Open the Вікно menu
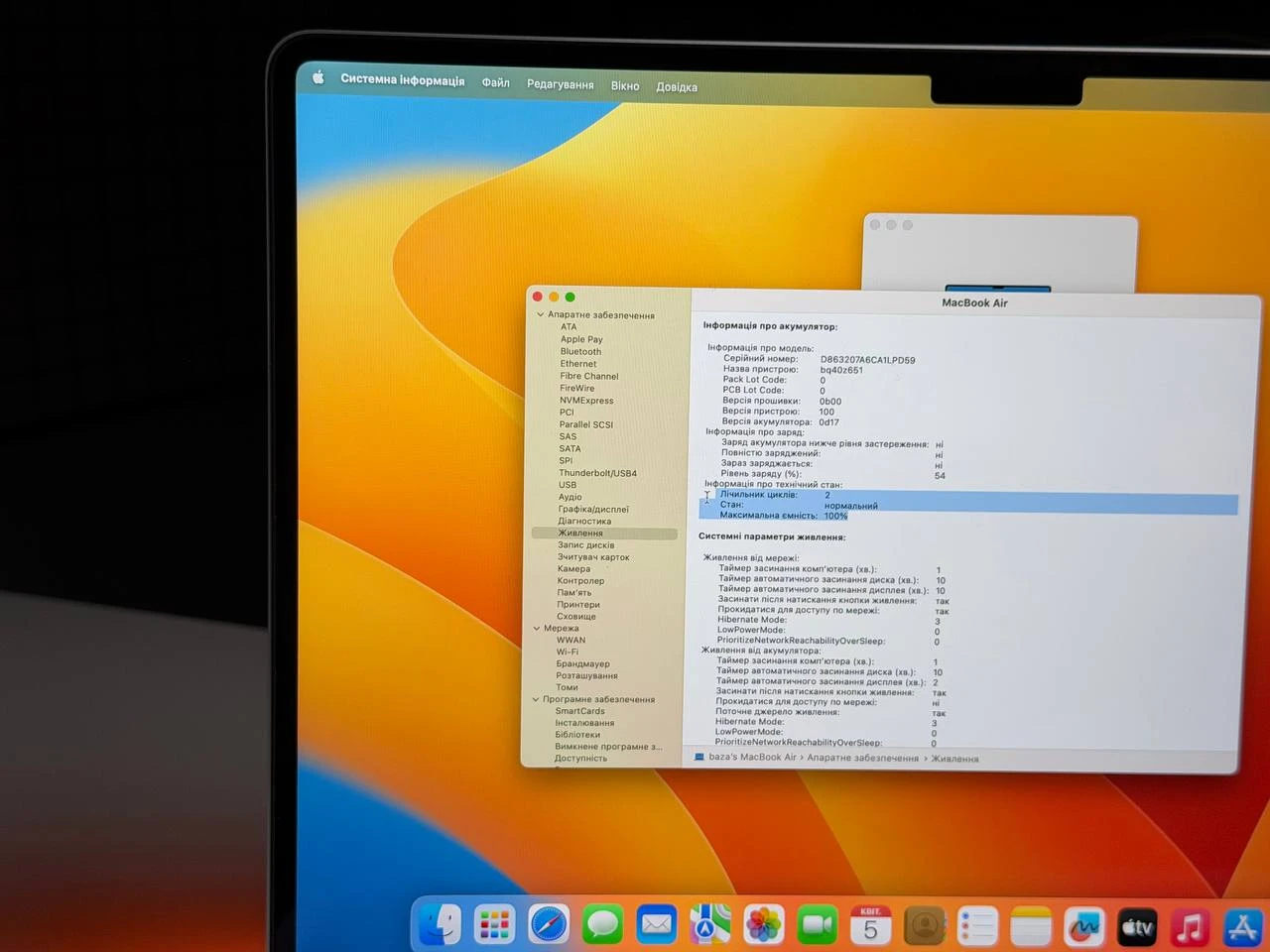This screenshot has height=952, width=1270. click(x=625, y=85)
